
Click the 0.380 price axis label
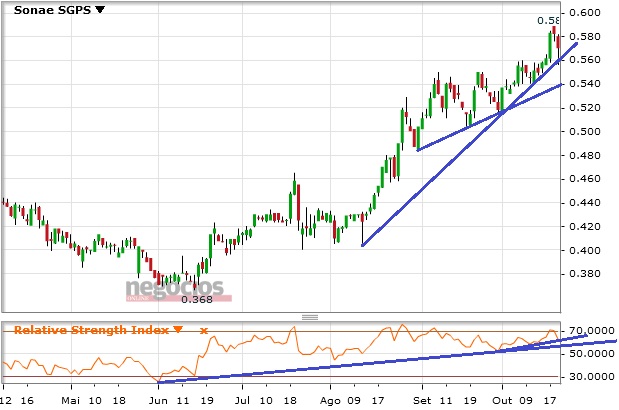[x=585, y=273]
